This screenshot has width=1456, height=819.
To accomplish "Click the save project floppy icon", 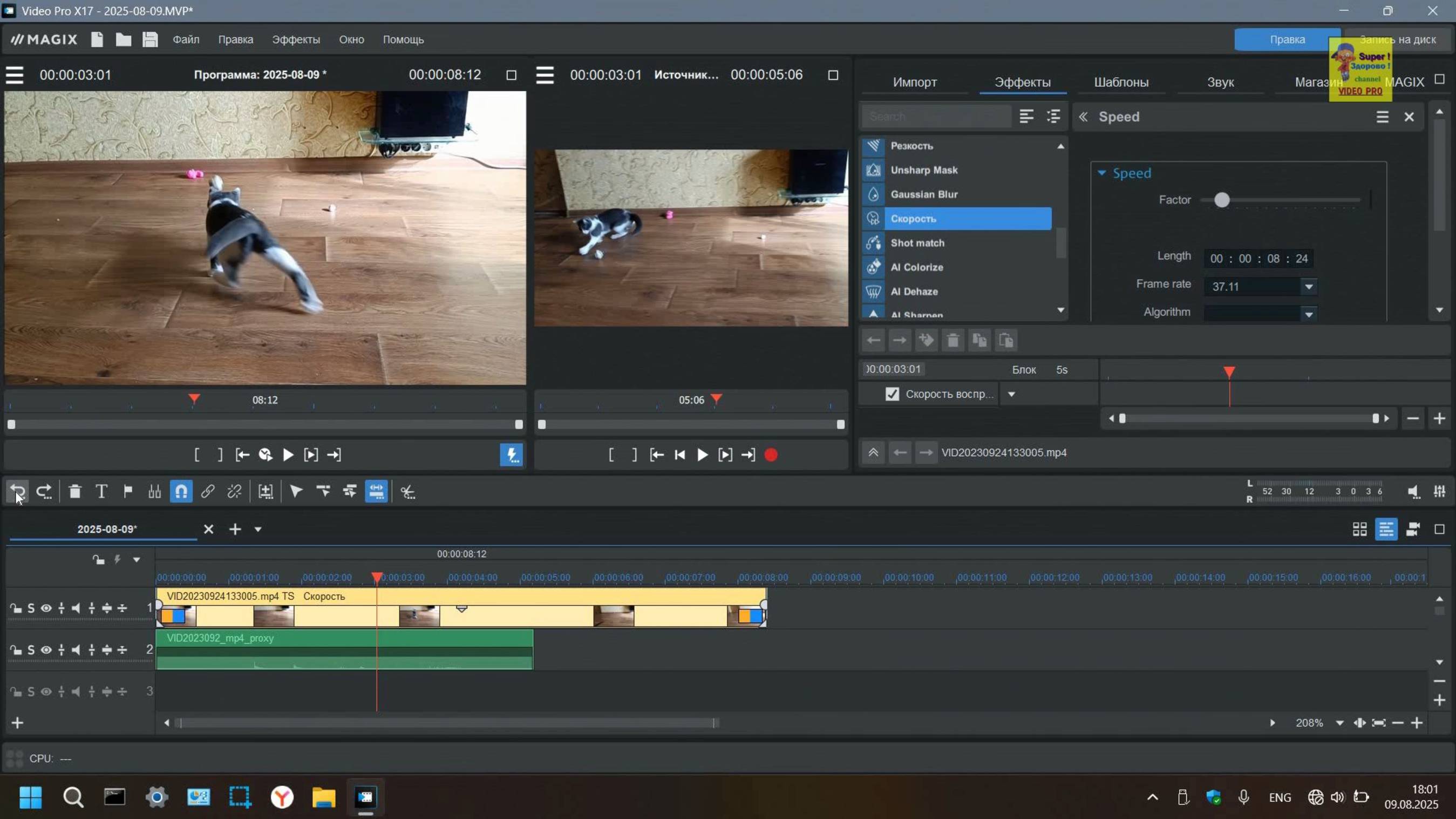I will [x=150, y=39].
